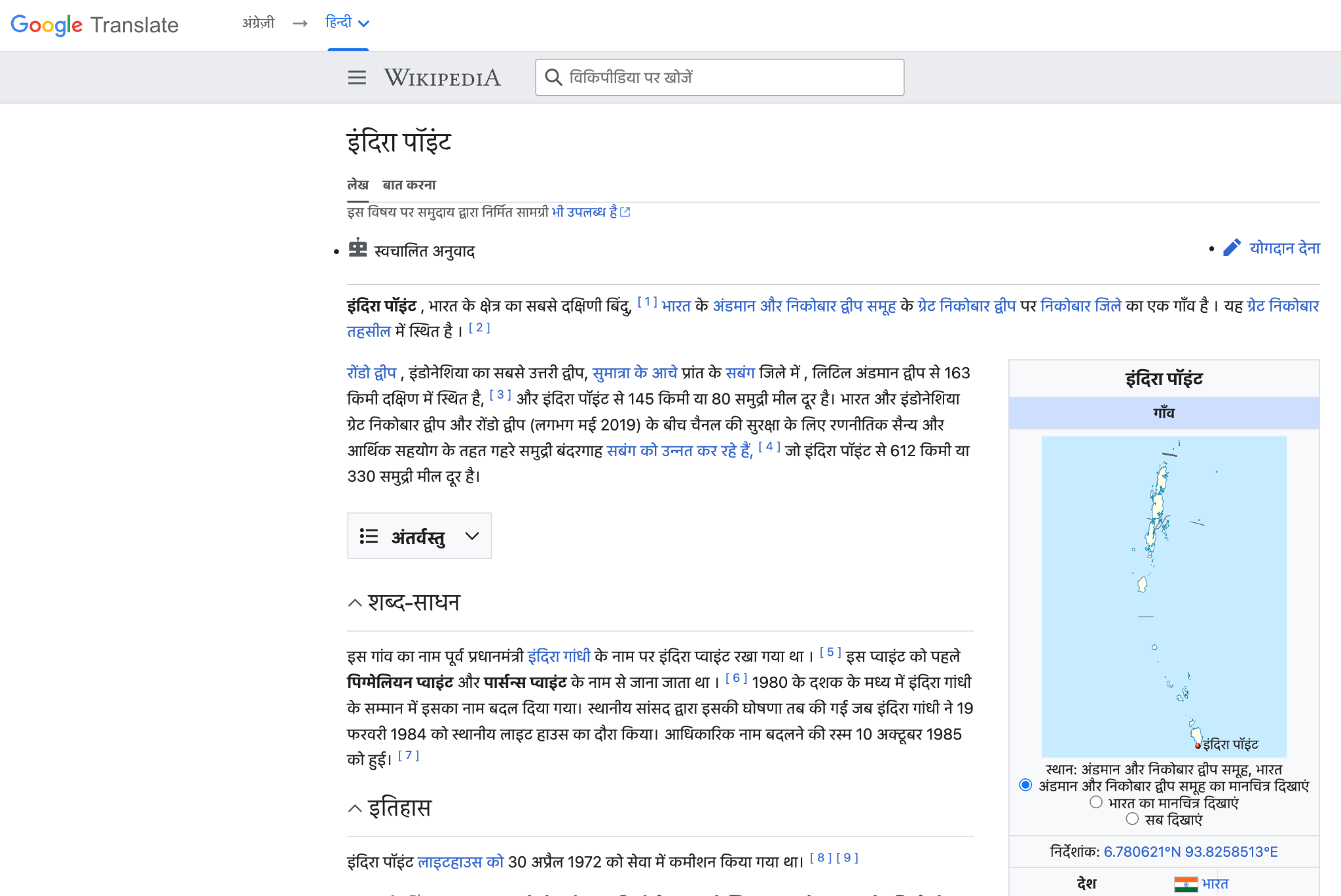Screen dimensions: 1341x896
Task: Collapse the शब्द-साधन section
Action: click(x=354, y=602)
